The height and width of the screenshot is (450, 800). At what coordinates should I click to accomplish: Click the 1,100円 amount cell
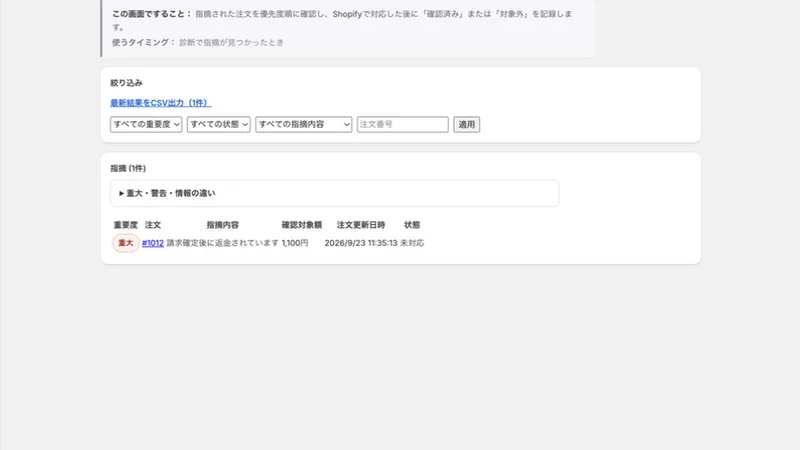[x=295, y=243]
